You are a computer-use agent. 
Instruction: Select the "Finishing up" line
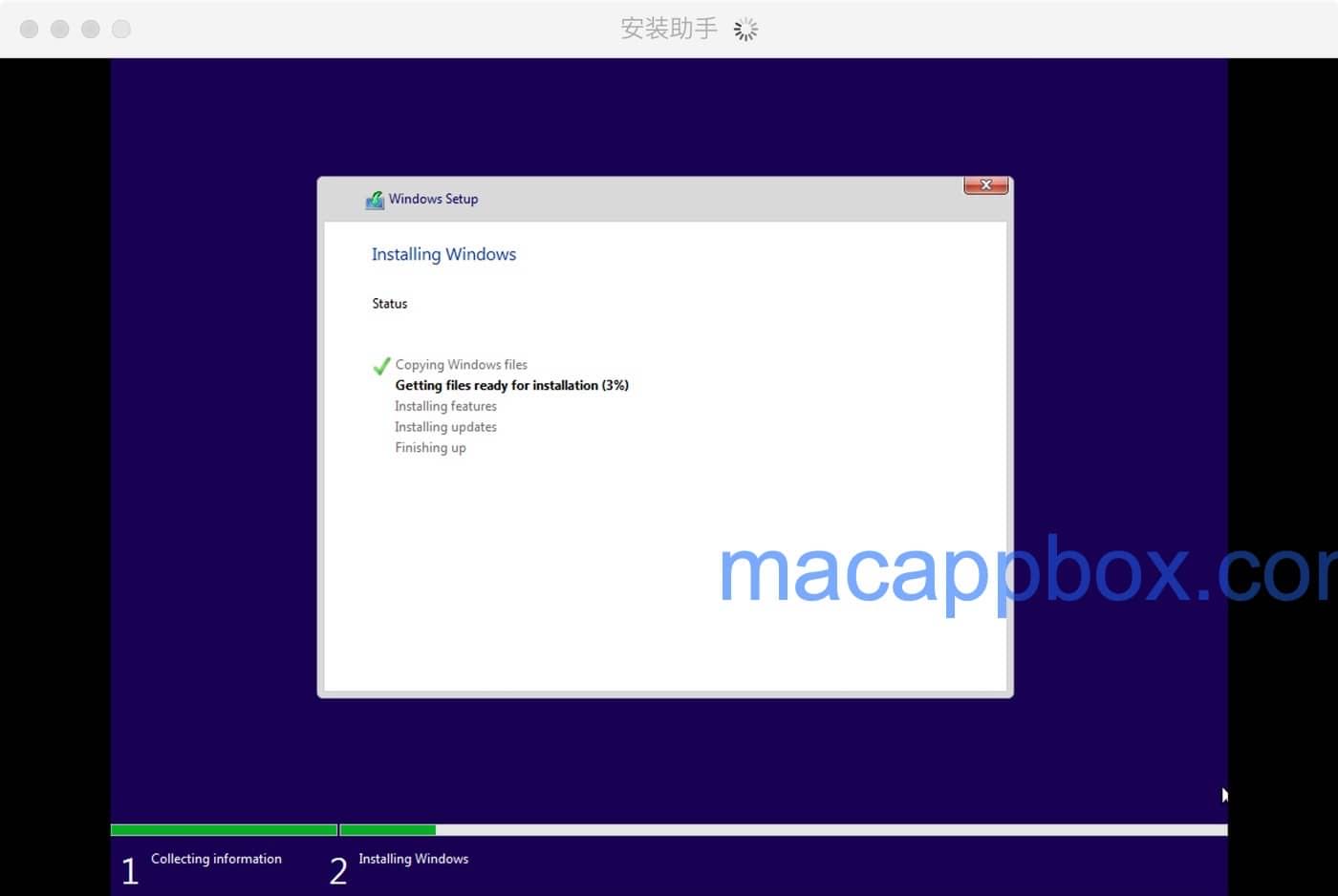tap(431, 448)
